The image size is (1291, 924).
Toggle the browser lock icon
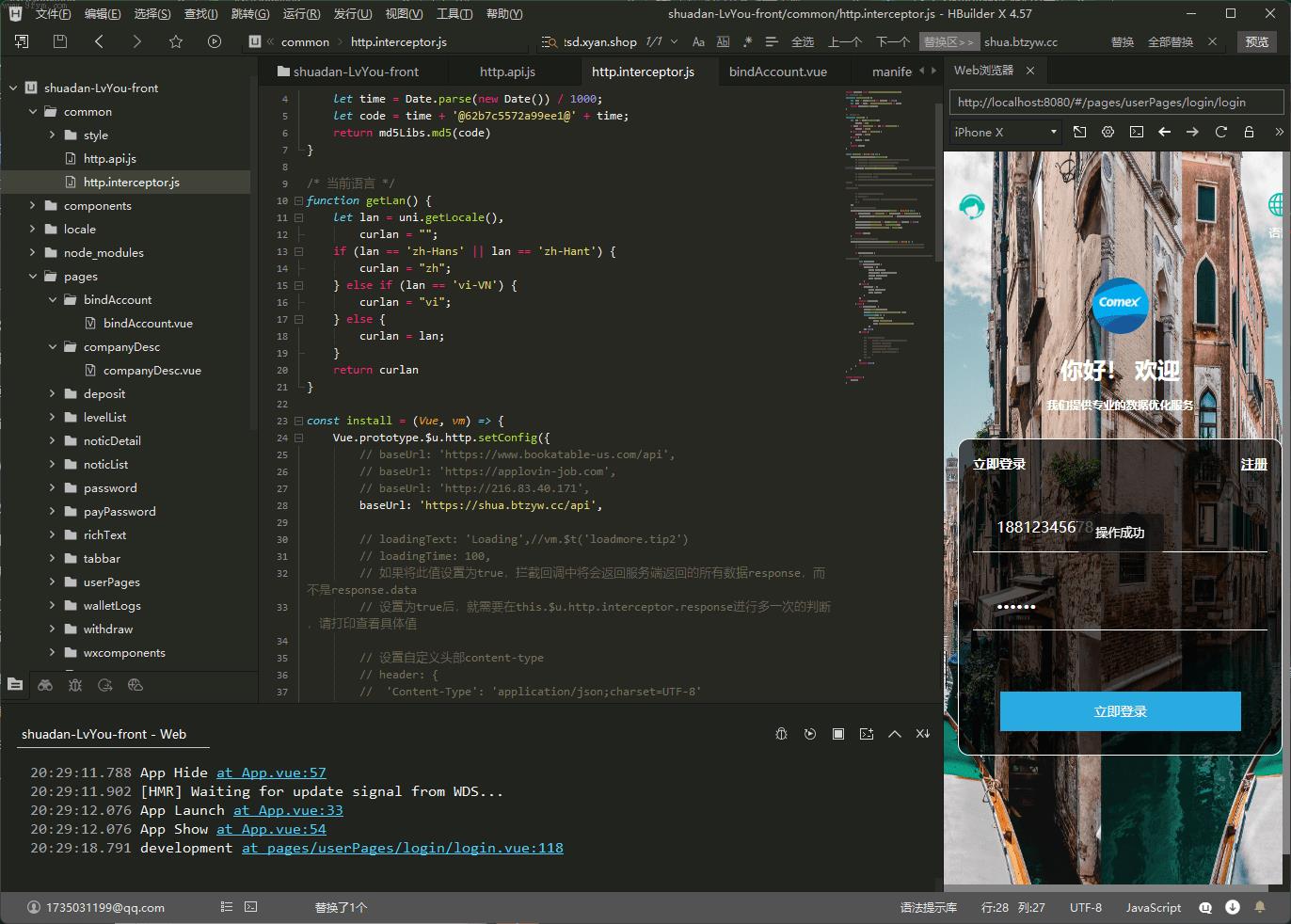click(1250, 133)
